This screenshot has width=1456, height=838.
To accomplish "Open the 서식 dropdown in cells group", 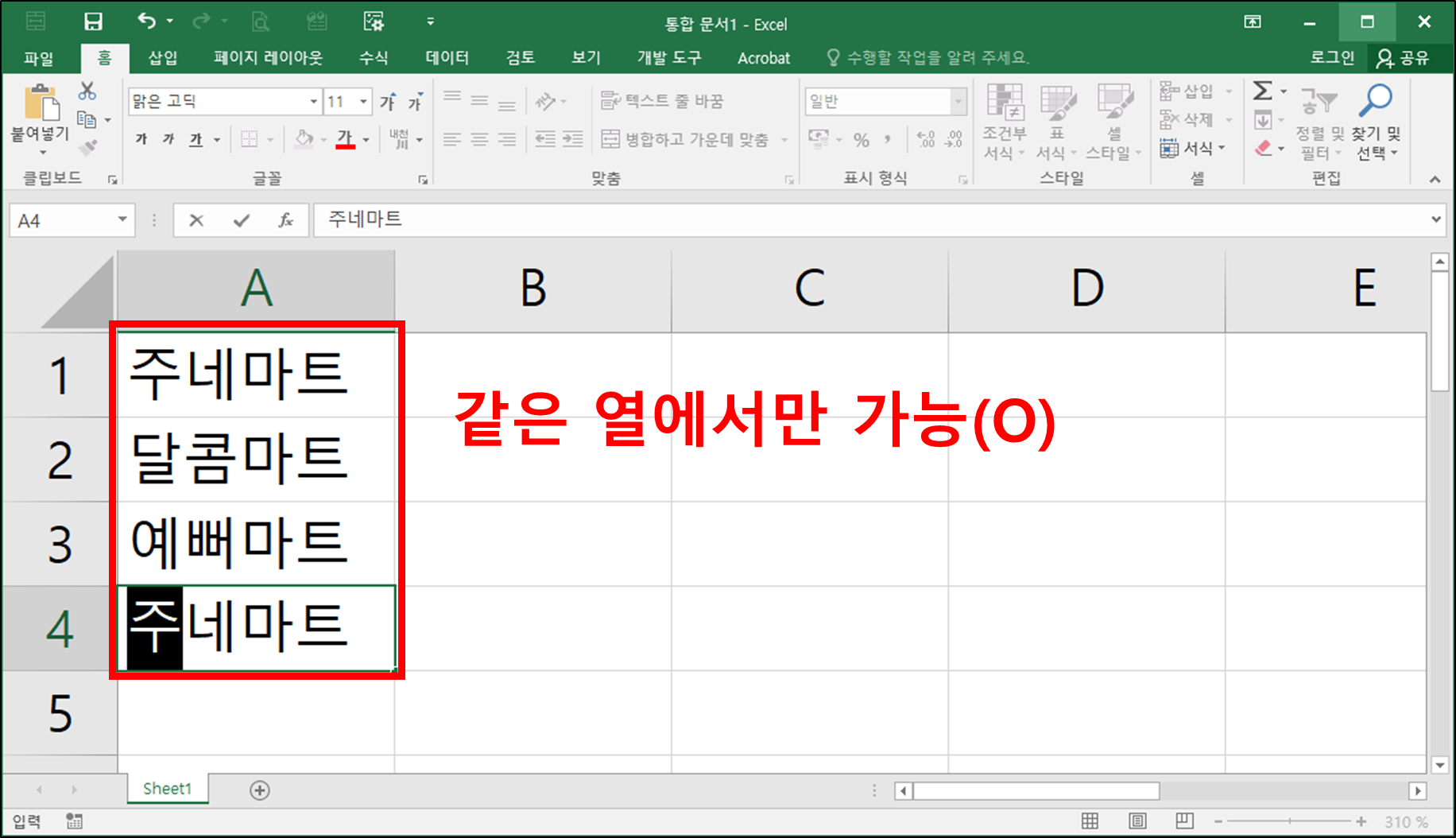I will pyautogui.click(x=1192, y=149).
